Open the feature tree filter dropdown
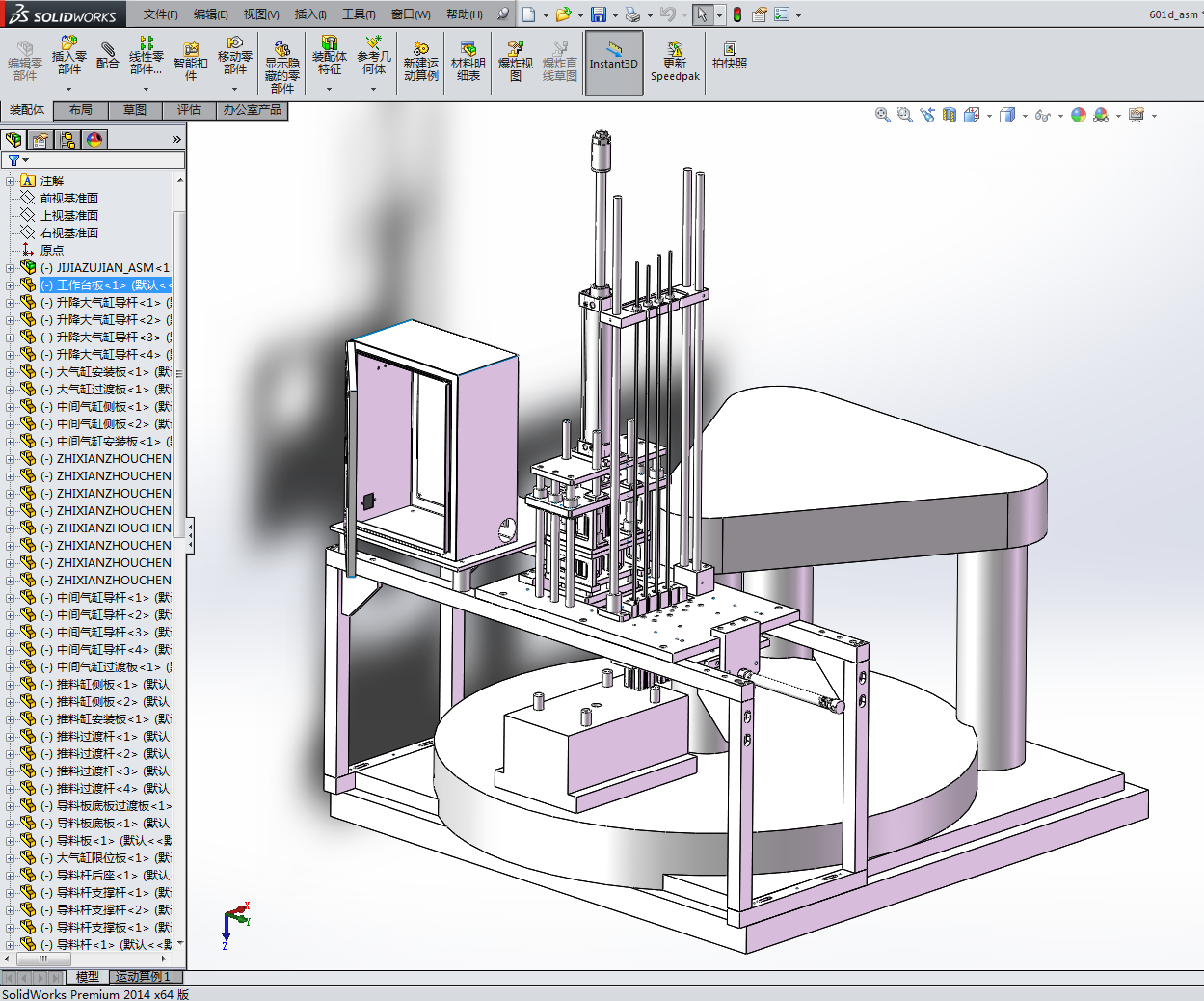 pos(17,160)
